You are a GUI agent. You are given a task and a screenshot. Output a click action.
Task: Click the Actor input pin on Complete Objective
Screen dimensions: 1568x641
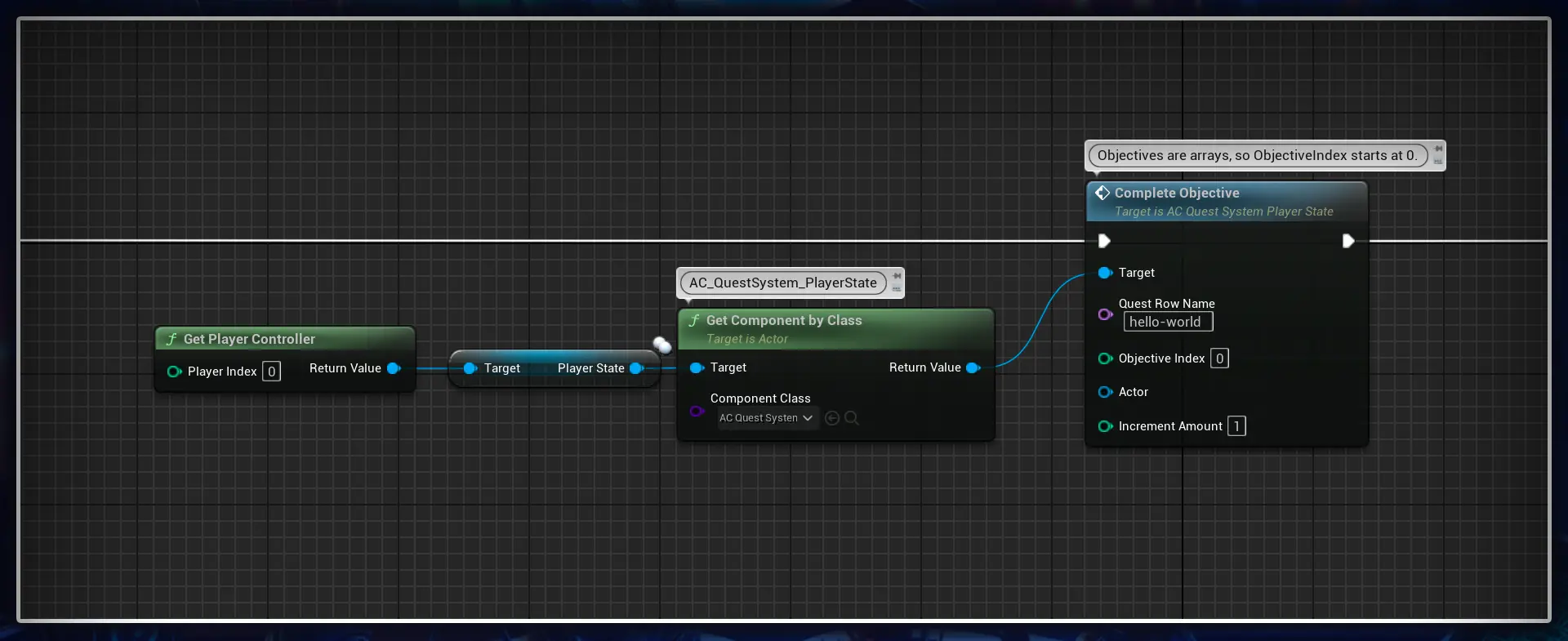point(1106,392)
